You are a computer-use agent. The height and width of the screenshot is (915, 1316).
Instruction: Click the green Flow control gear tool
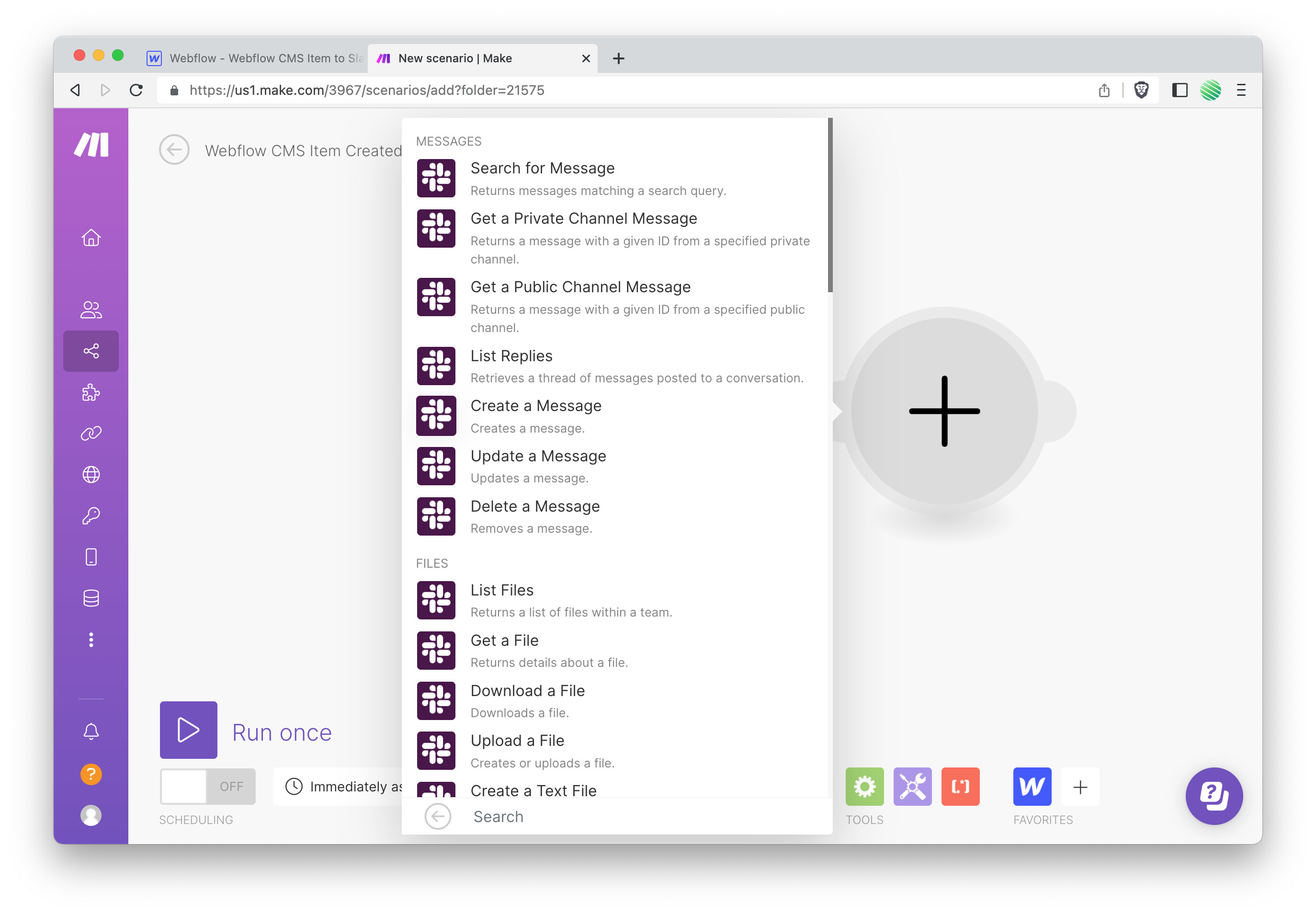click(864, 786)
